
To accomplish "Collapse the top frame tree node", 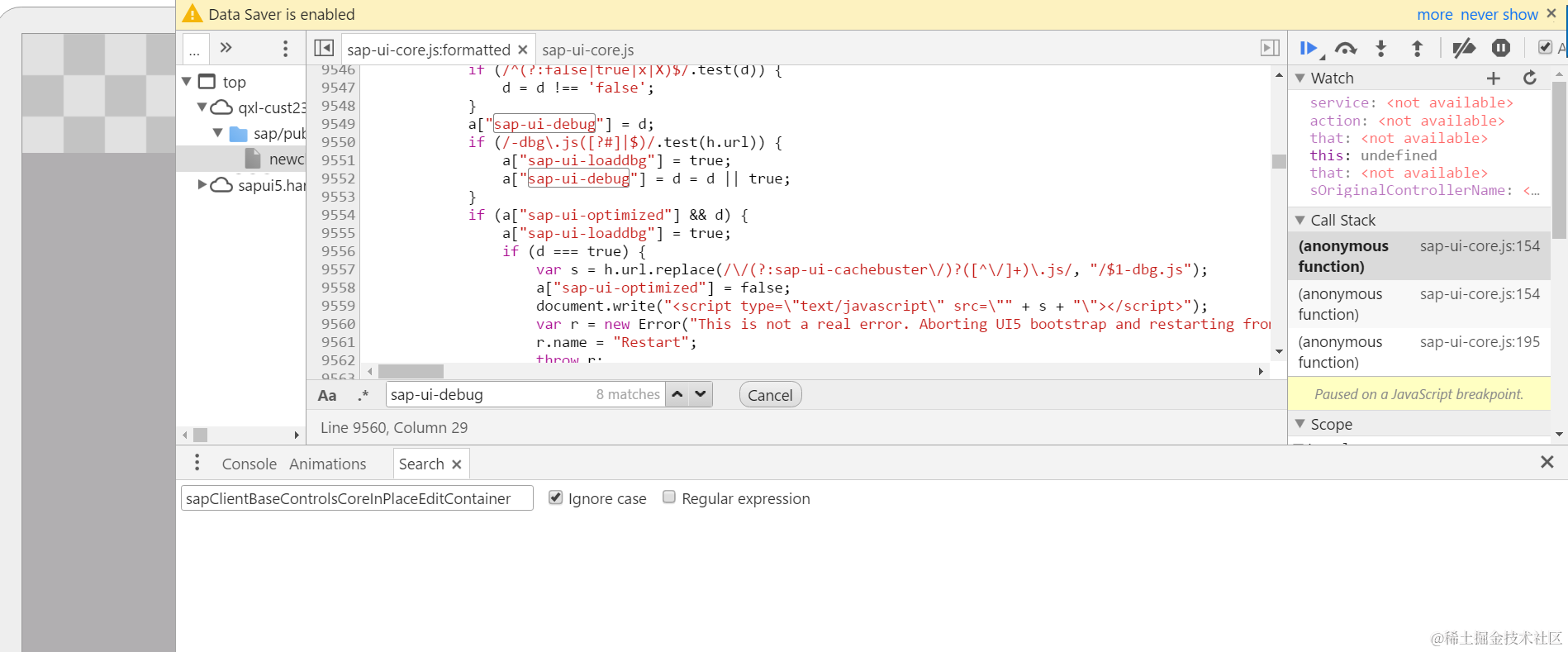I will (x=187, y=81).
